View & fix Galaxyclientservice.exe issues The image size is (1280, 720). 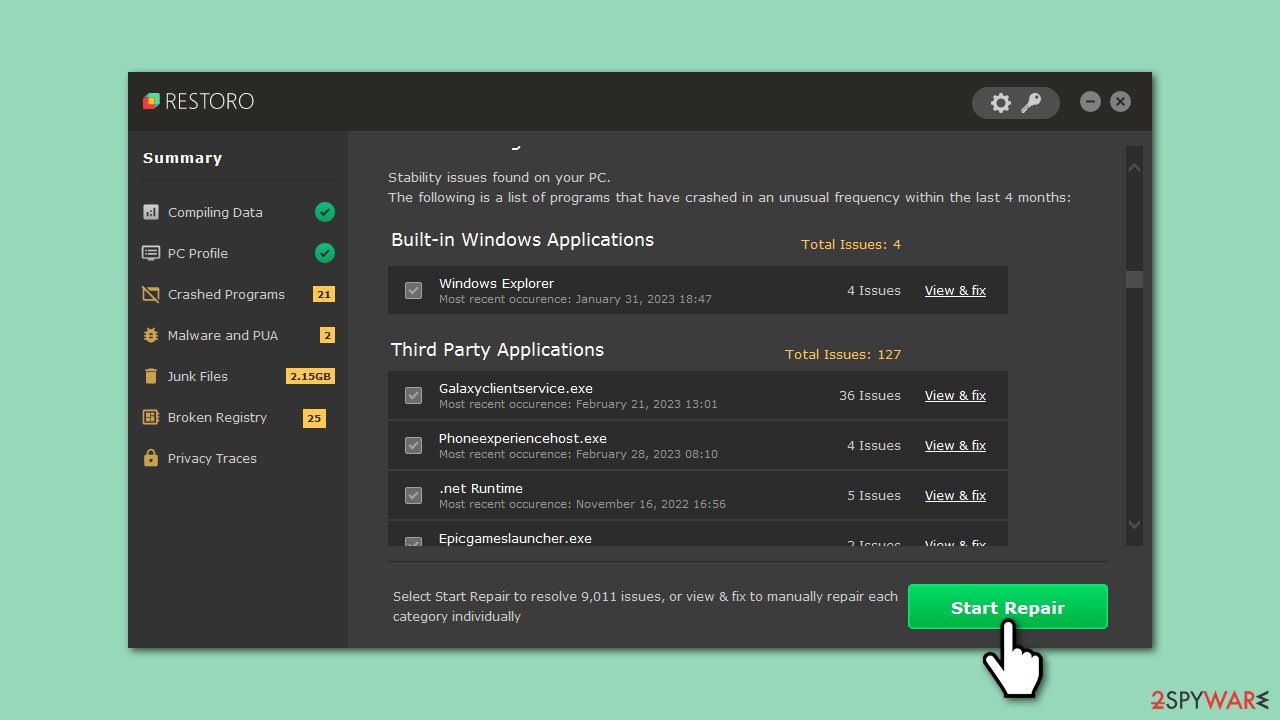pos(955,395)
